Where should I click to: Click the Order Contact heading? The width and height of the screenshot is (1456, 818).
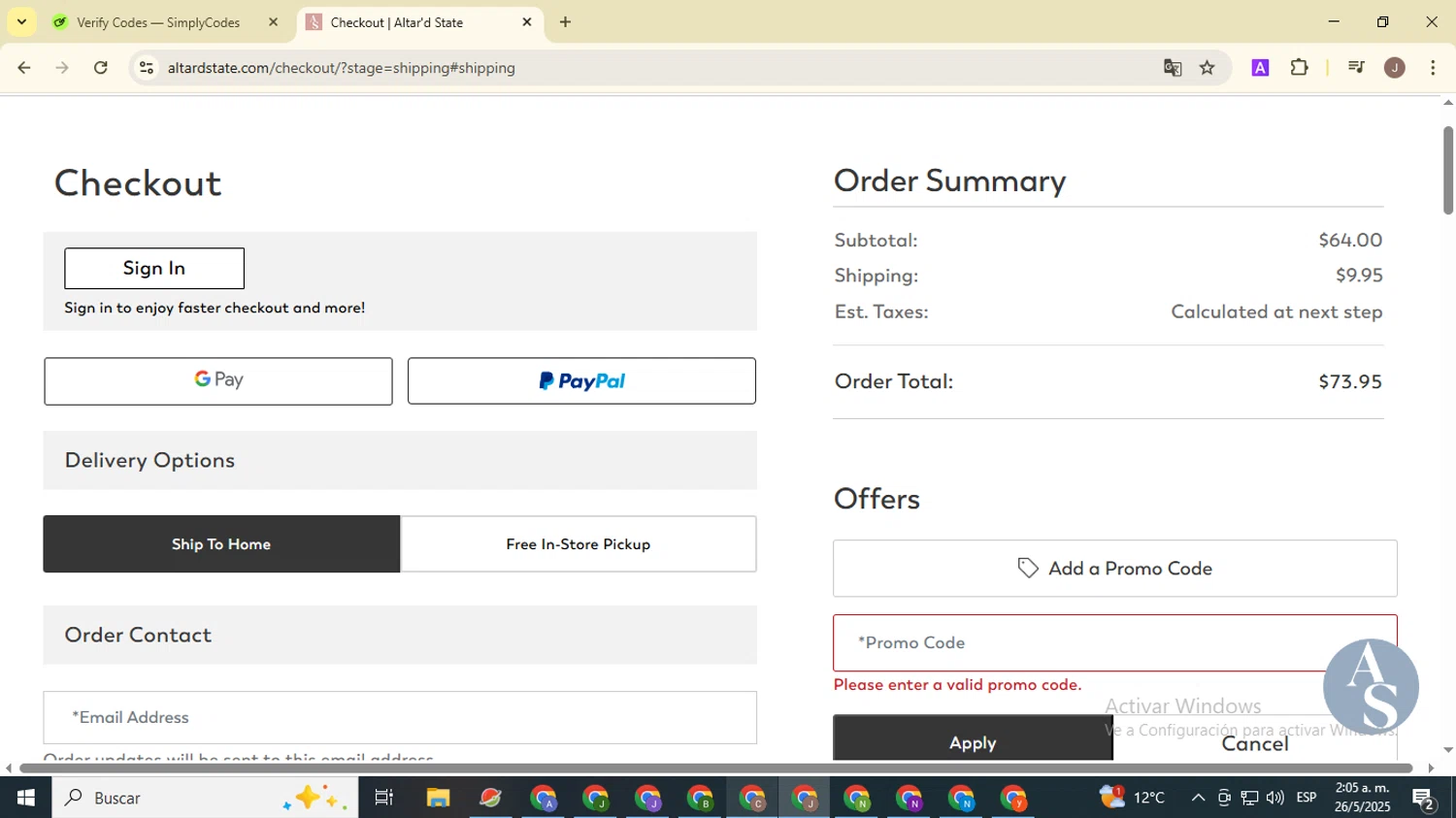click(138, 635)
